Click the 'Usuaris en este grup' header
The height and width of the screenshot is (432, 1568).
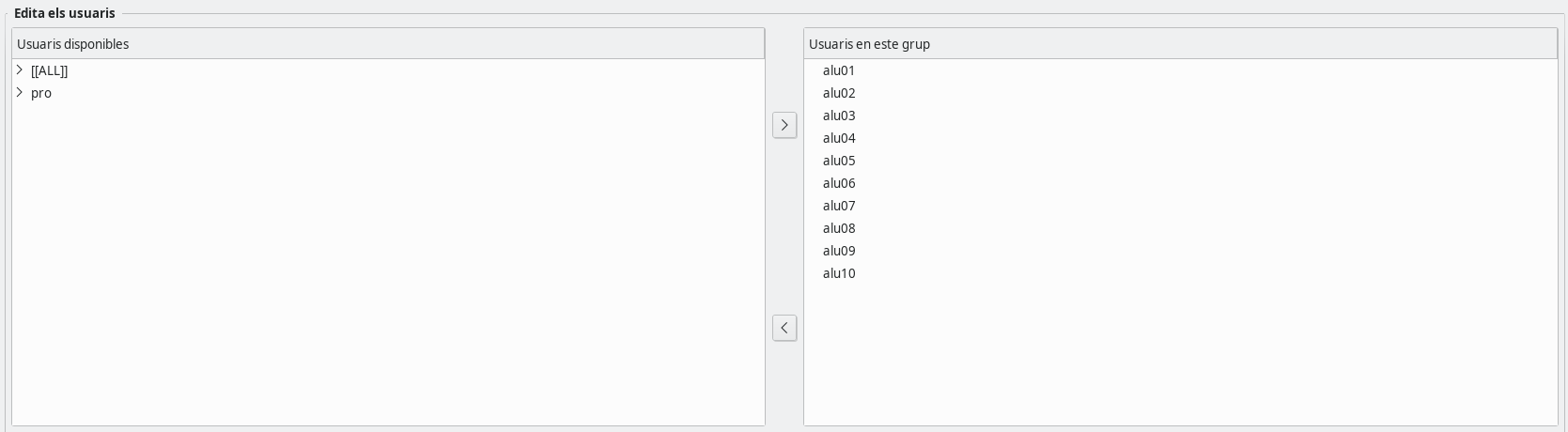click(1180, 44)
